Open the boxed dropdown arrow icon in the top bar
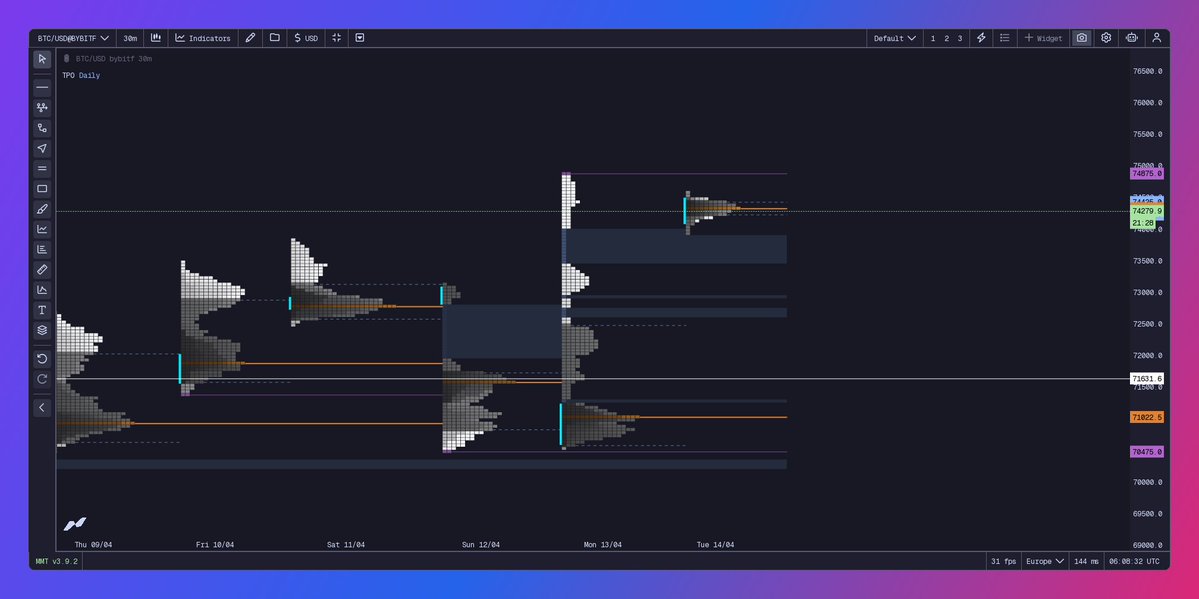1199x599 pixels. [359, 37]
